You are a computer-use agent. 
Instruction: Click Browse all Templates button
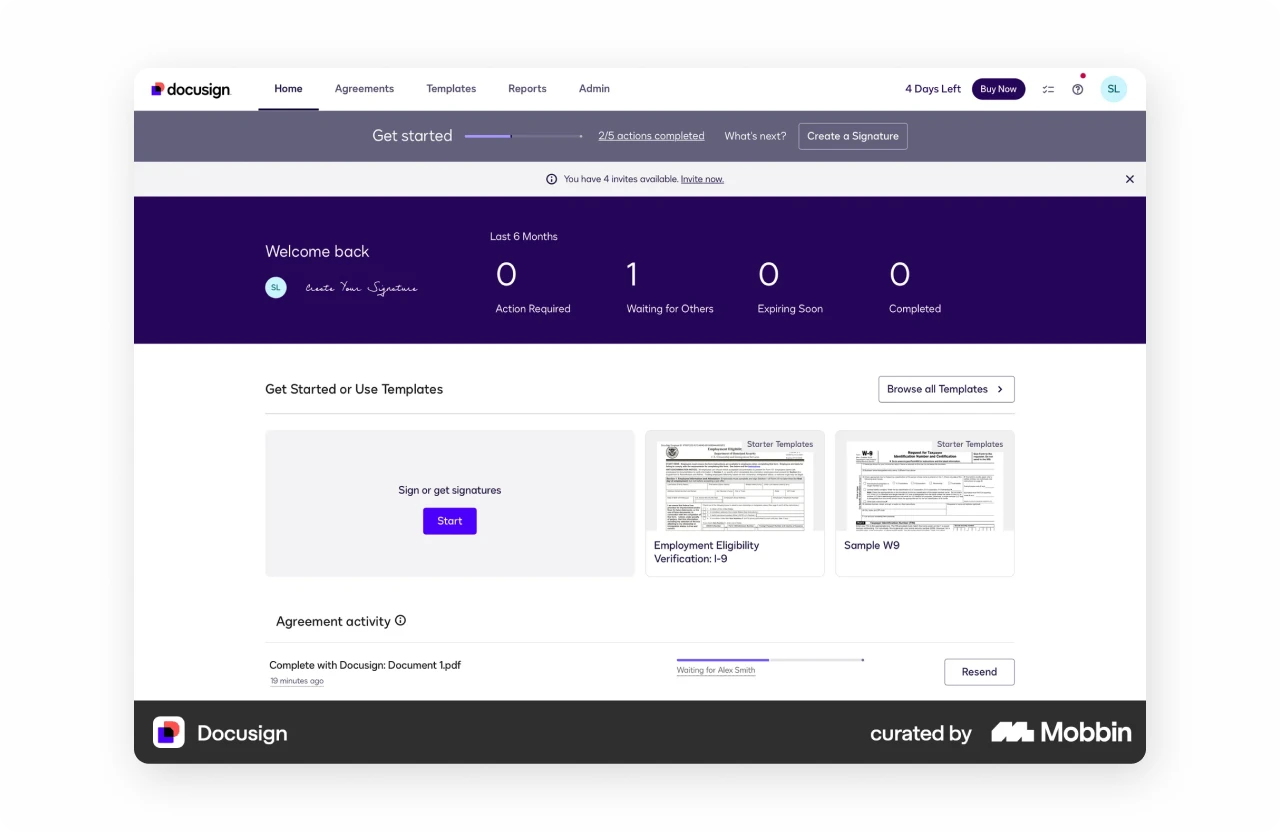(946, 389)
